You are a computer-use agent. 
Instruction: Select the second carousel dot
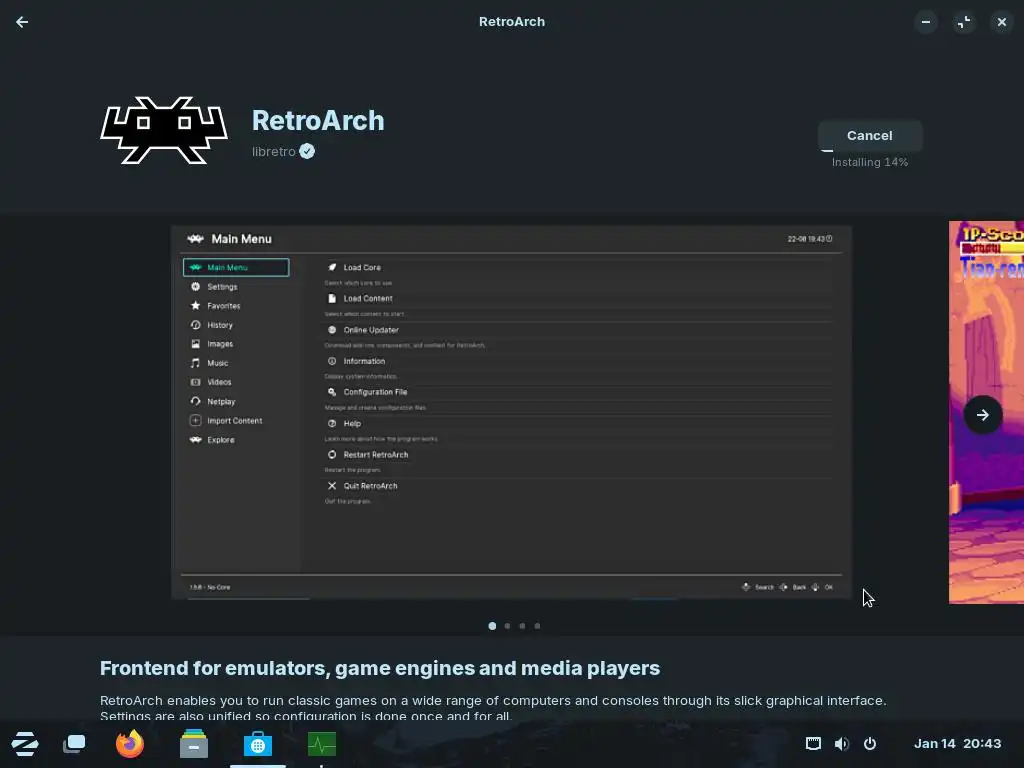click(x=507, y=626)
